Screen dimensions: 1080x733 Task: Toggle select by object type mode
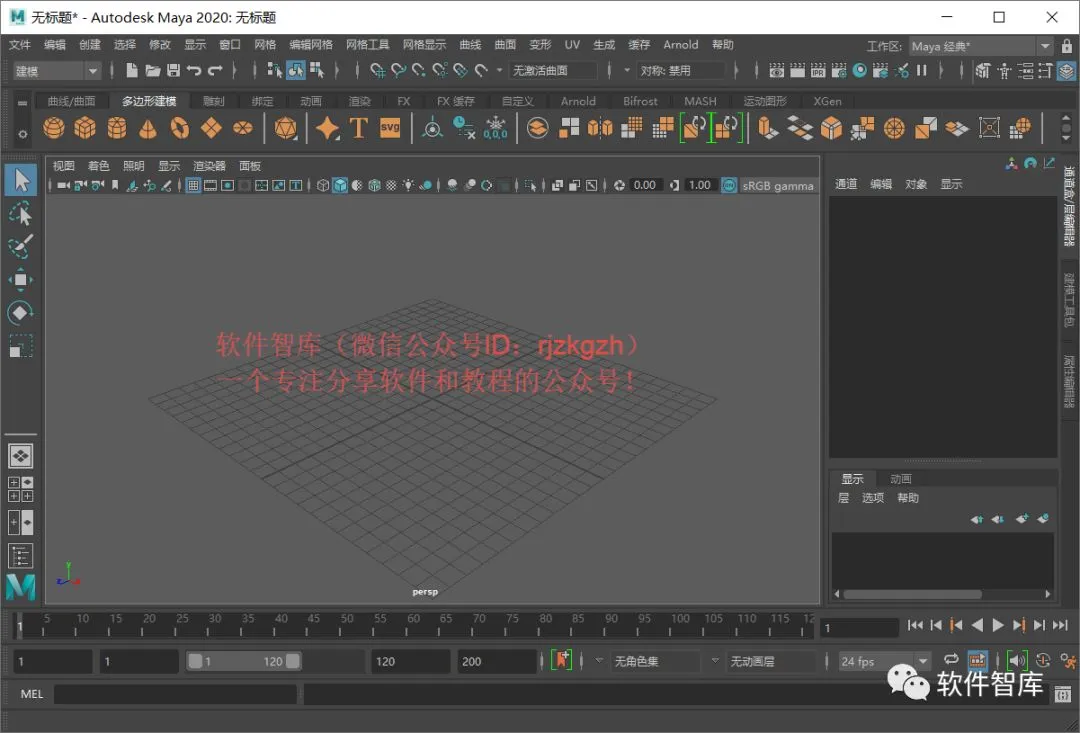(x=295, y=70)
